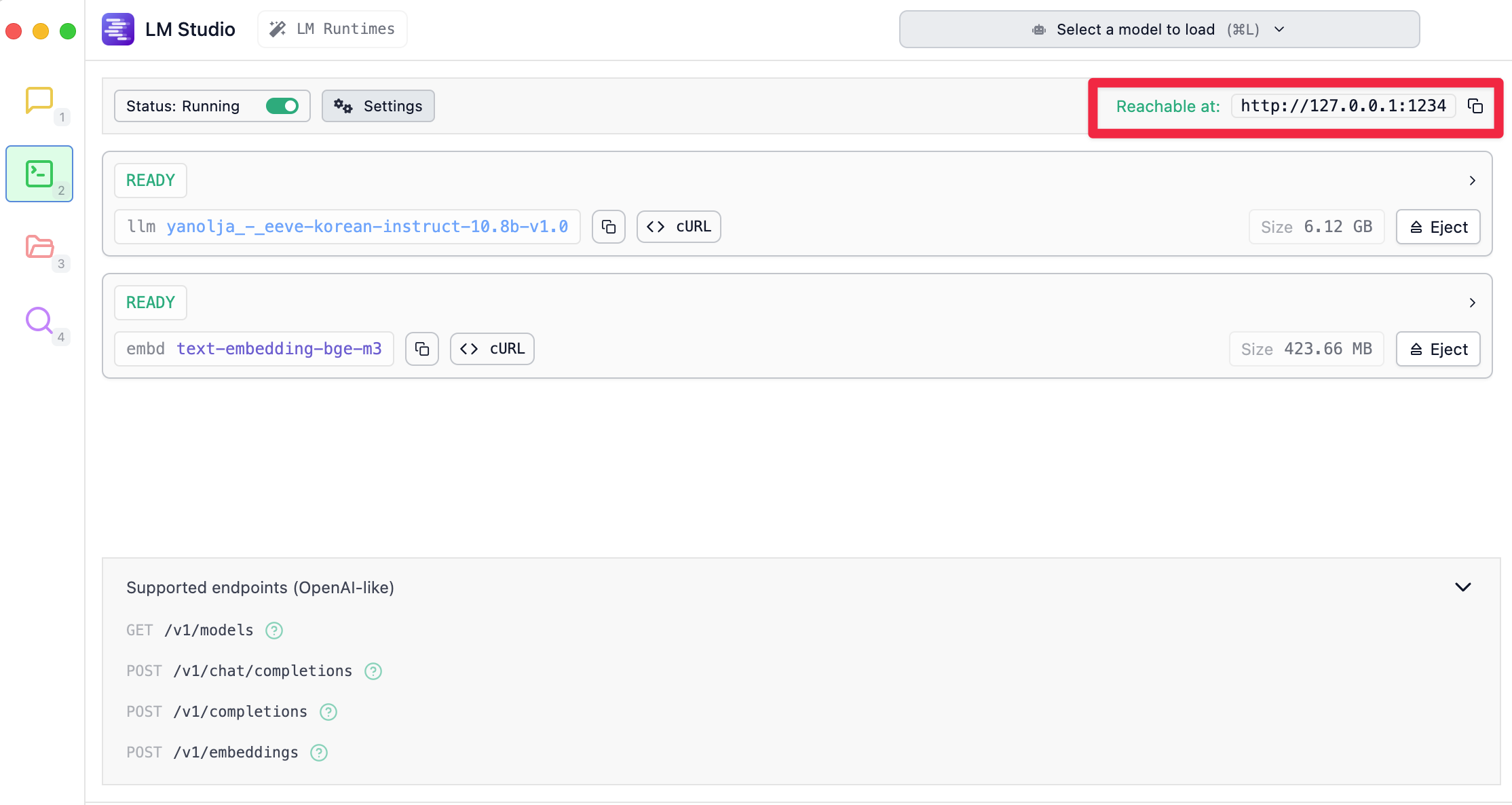Show cURL for text-embedding-bge-m3
Image resolution: width=1512 pixels, height=805 pixels.
[492, 349]
